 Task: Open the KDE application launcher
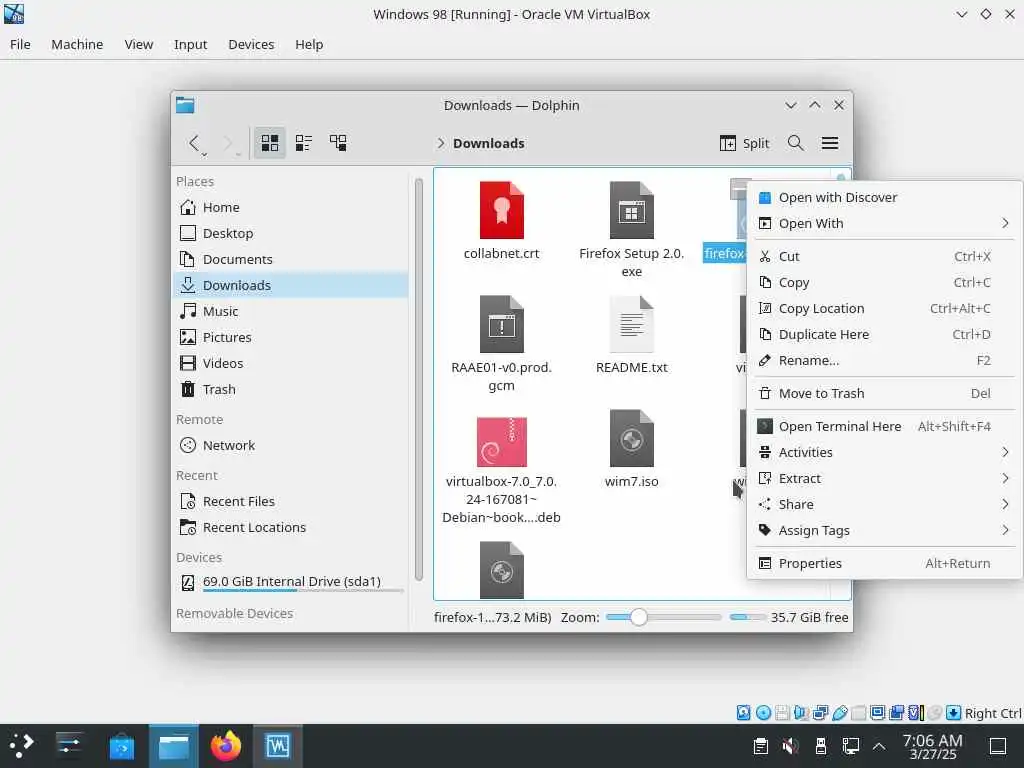(22, 746)
